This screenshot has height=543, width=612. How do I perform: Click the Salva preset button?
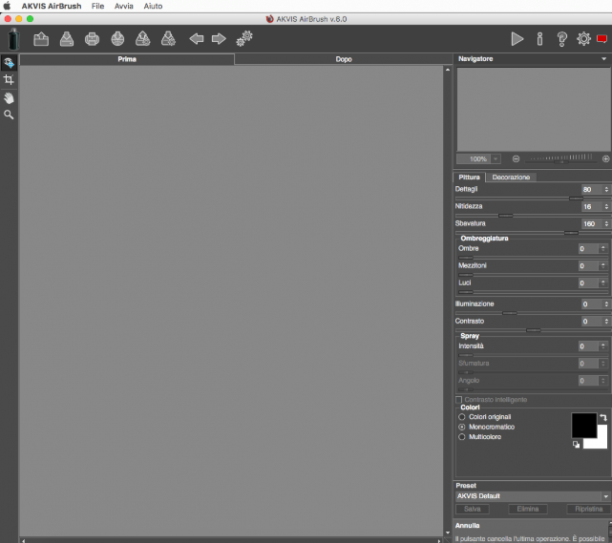472,509
